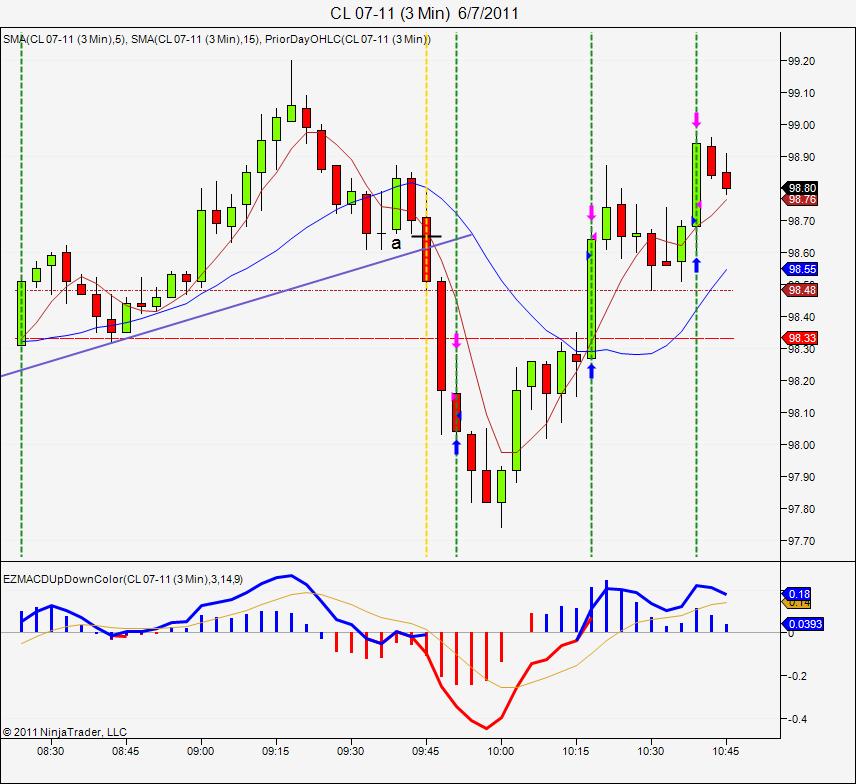Click the © 2011 NinjaTrader, LLC text
Screen dimensions: 856x784
[x=64, y=732]
